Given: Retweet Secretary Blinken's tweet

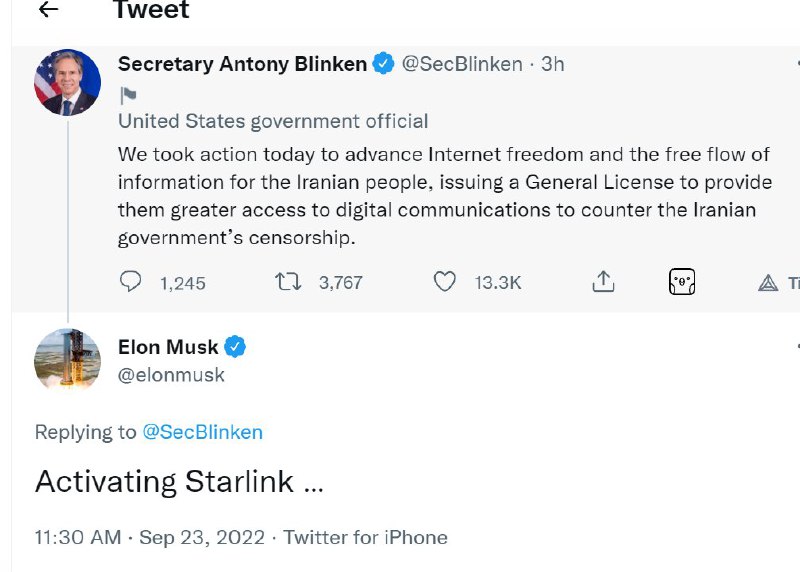Looking at the screenshot, I should click(x=288, y=282).
